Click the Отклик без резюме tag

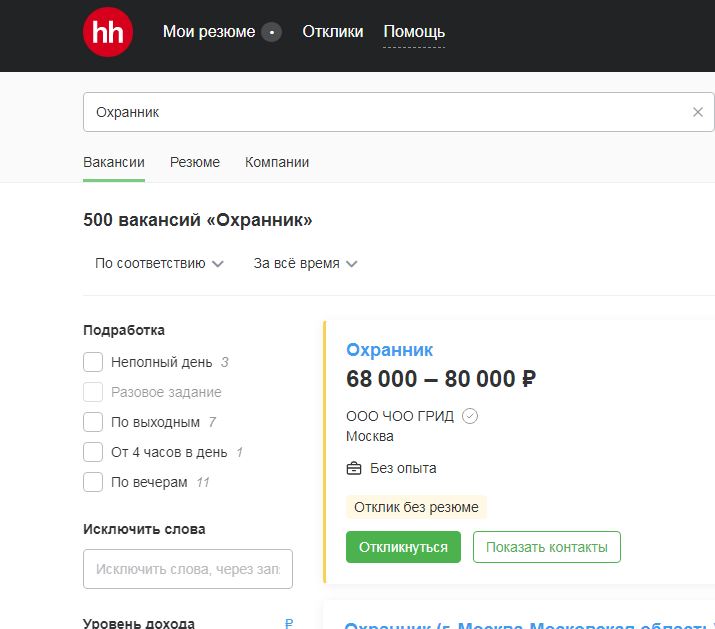click(416, 507)
